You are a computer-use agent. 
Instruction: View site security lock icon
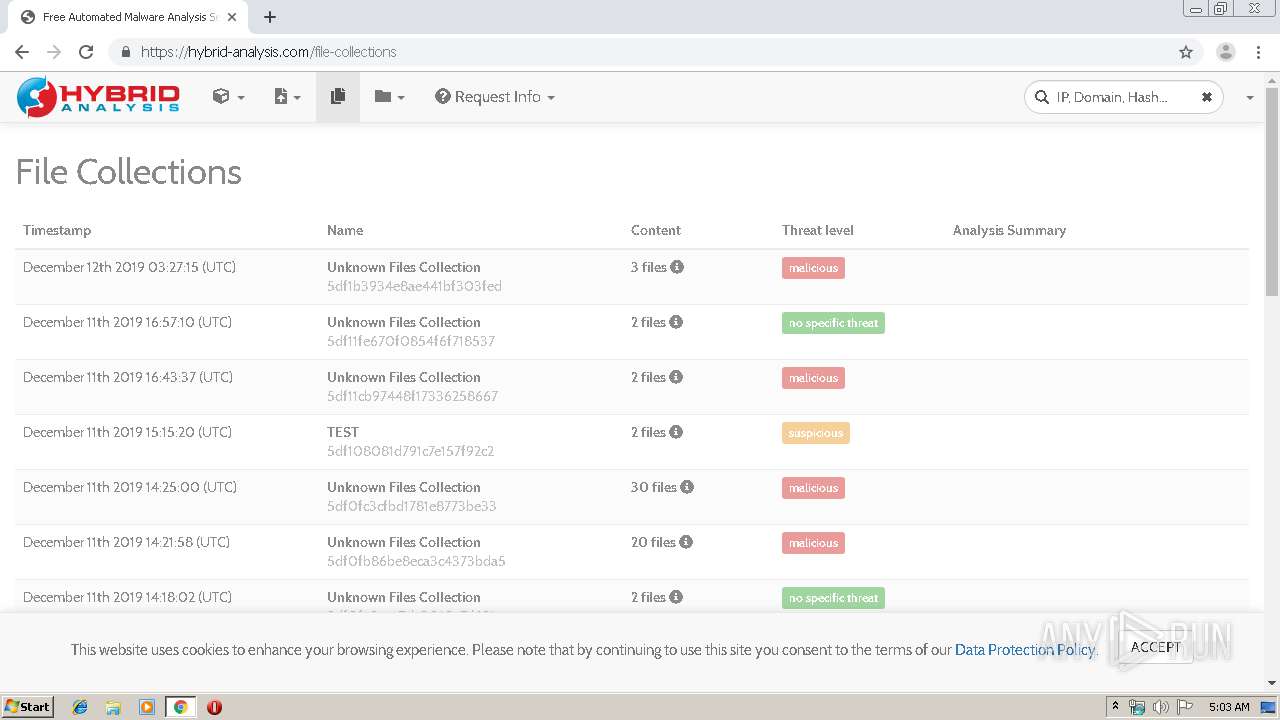click(x=125, y=52)
